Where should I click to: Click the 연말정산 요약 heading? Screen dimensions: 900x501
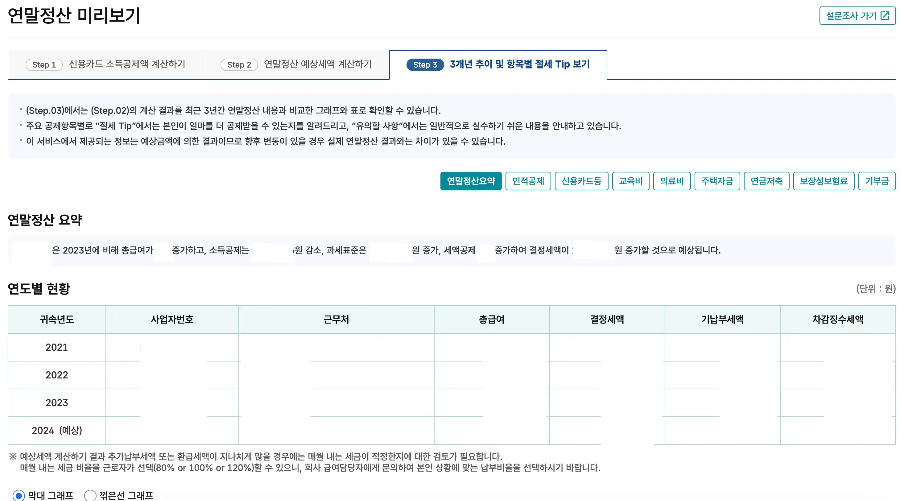(x=45, y=220)
